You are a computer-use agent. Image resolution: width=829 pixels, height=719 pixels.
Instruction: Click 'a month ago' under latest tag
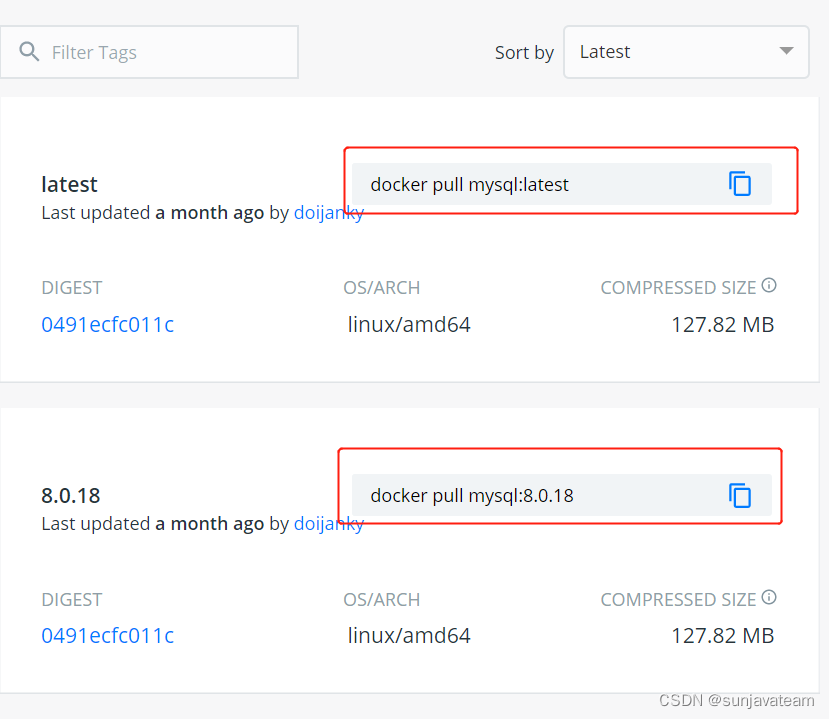[x=209, y=213]
